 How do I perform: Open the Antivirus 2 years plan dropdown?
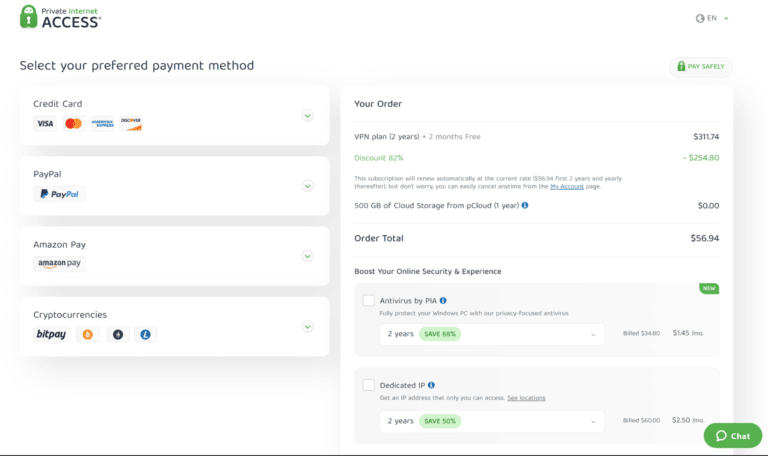[x=492, y=334]
